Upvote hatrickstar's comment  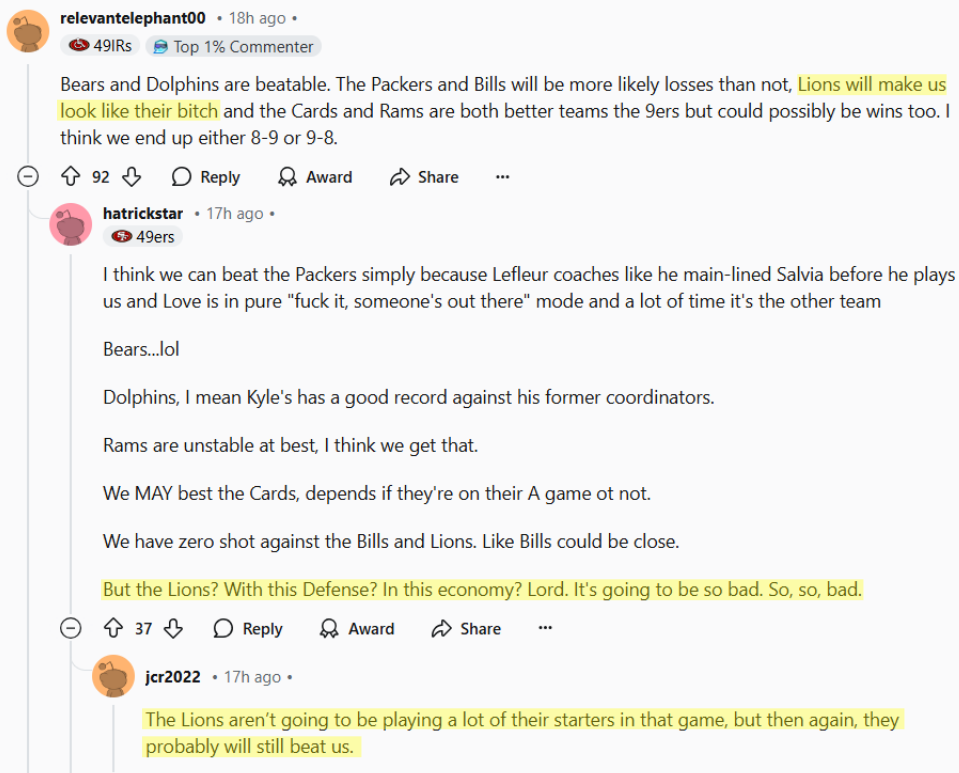point(113,629)
